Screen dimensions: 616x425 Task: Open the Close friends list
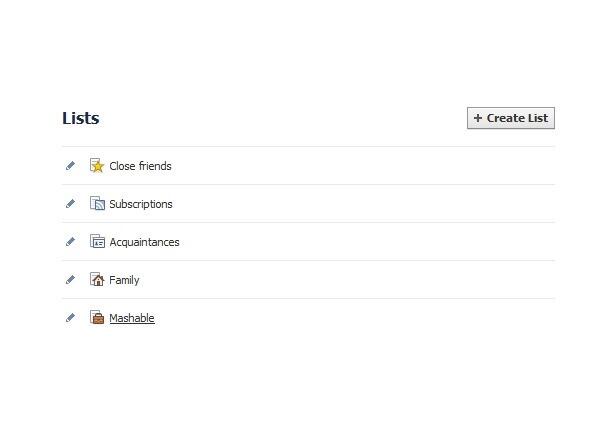140,166
